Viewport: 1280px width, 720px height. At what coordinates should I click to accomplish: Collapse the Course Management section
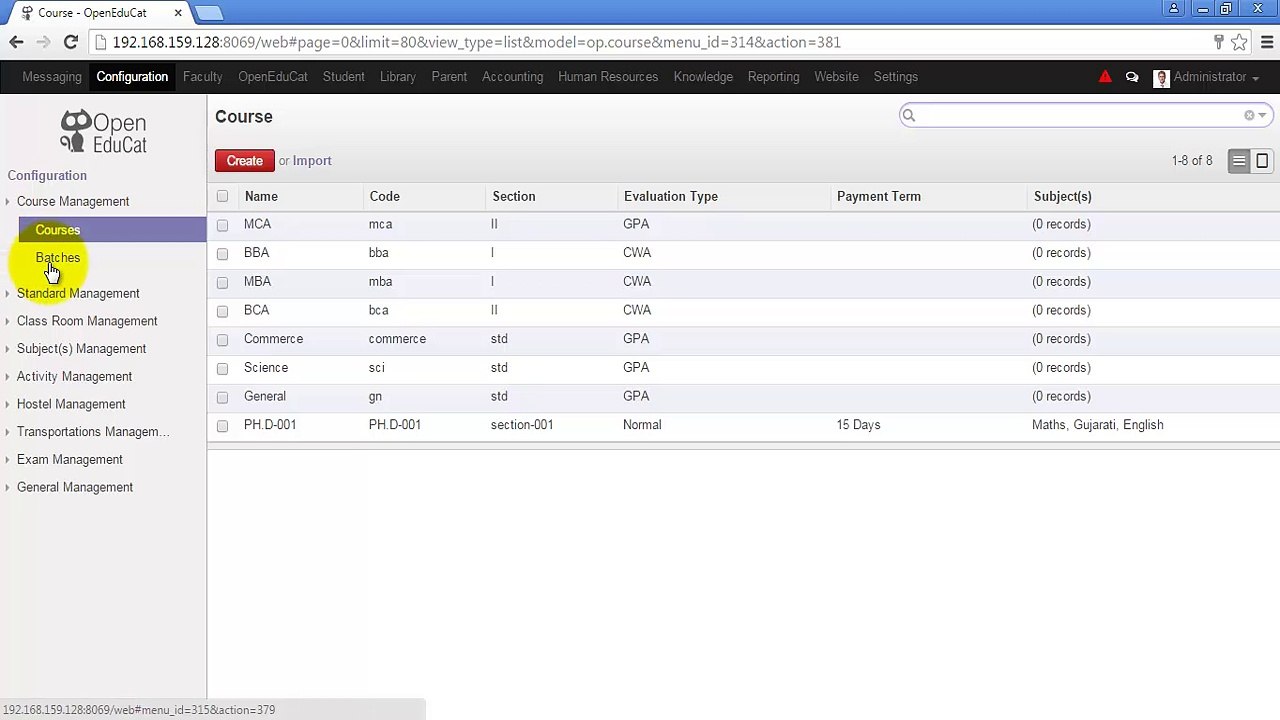(73, 201)
